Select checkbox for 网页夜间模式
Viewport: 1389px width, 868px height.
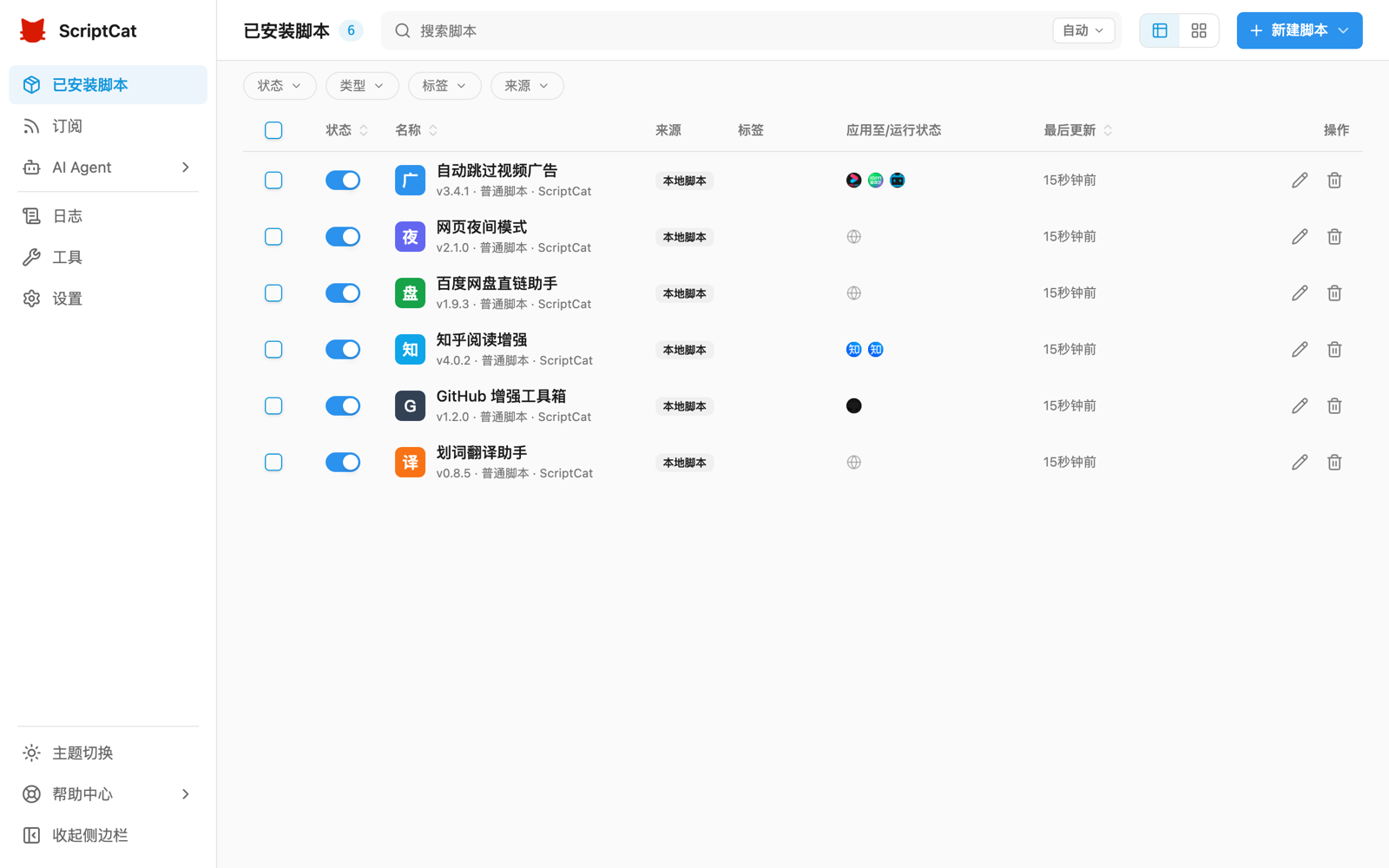[x=273, y=237]
